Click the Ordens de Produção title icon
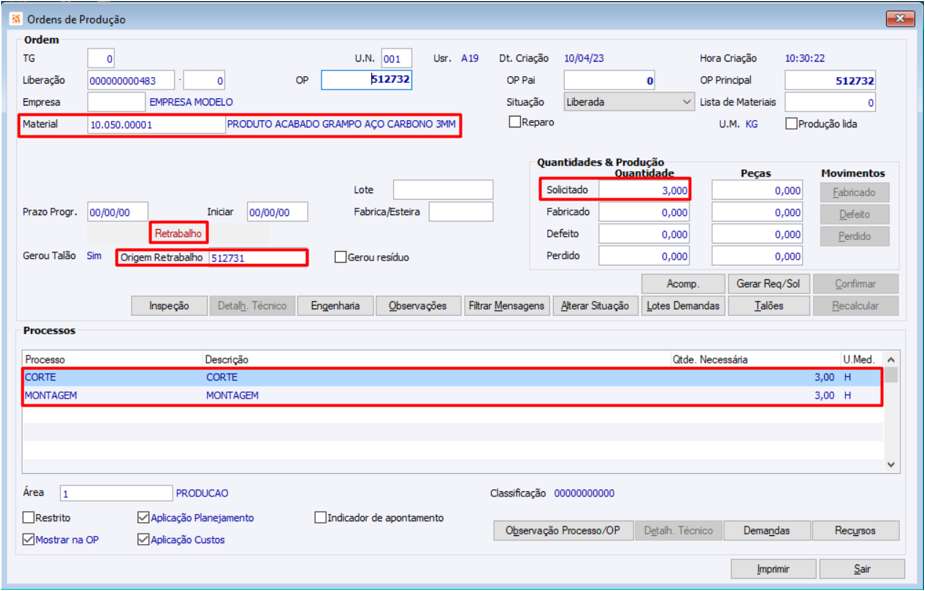 16,19
